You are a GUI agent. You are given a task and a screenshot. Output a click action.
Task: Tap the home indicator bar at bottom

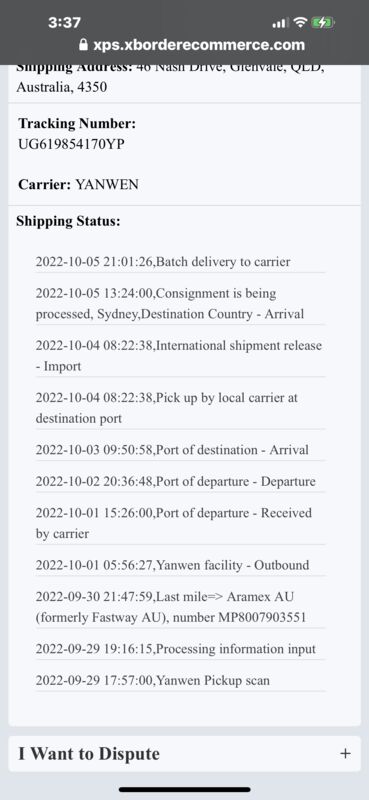tap(185, 789)
